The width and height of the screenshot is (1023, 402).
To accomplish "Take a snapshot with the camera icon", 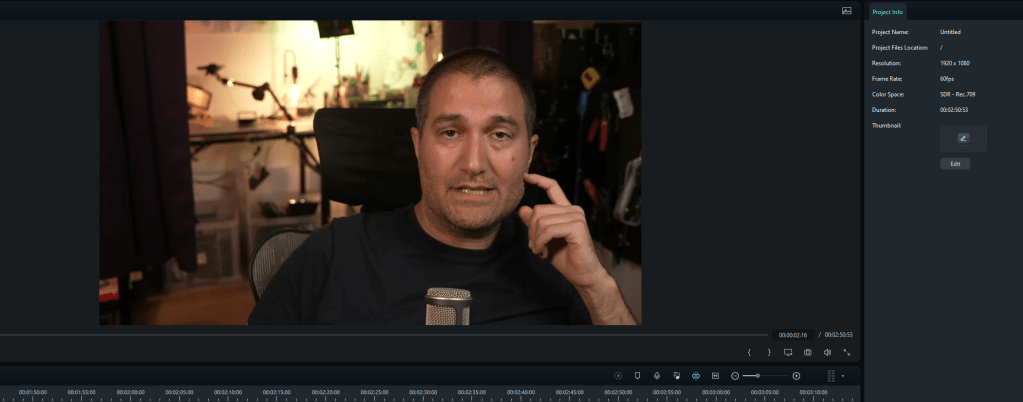I will (x=808, y=352).
